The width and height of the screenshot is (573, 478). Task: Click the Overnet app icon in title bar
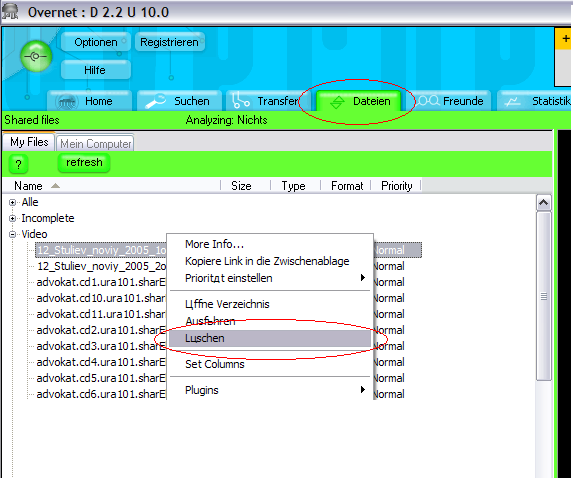click(10, 11)
